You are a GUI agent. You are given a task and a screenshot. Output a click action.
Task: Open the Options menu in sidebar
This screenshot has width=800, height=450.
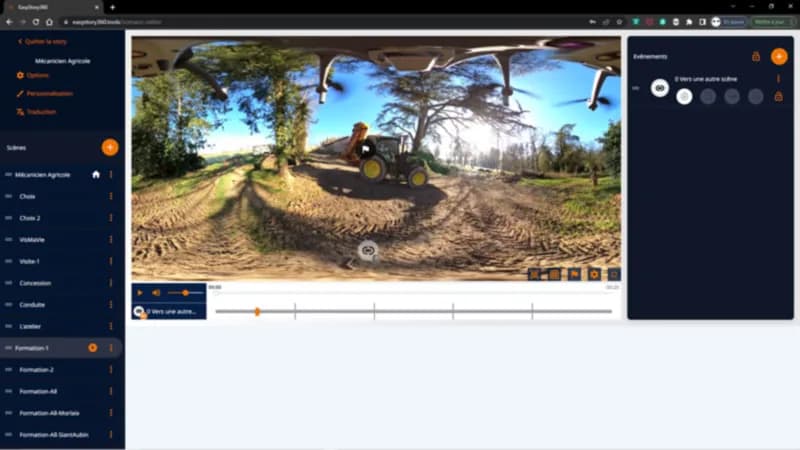pos(37,75)
